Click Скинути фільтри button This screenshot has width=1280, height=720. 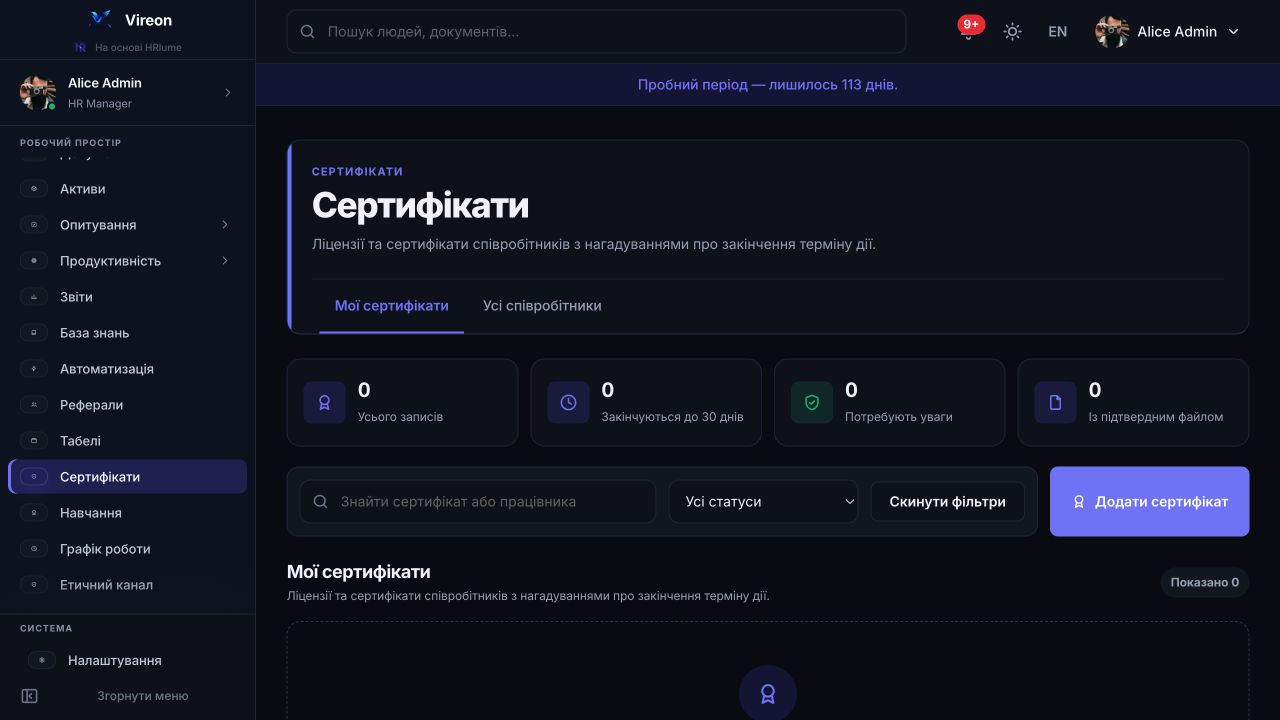[947, 502]
